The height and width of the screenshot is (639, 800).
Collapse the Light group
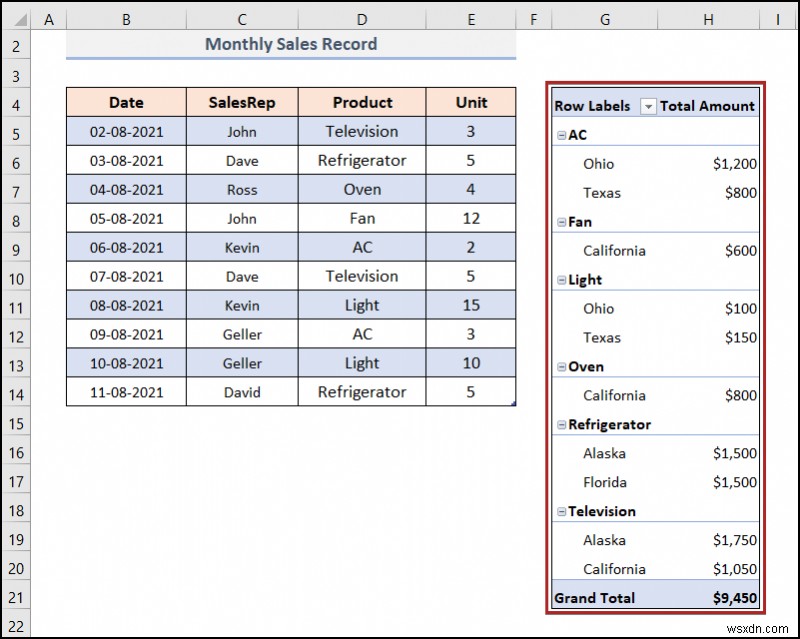[561, 280]
